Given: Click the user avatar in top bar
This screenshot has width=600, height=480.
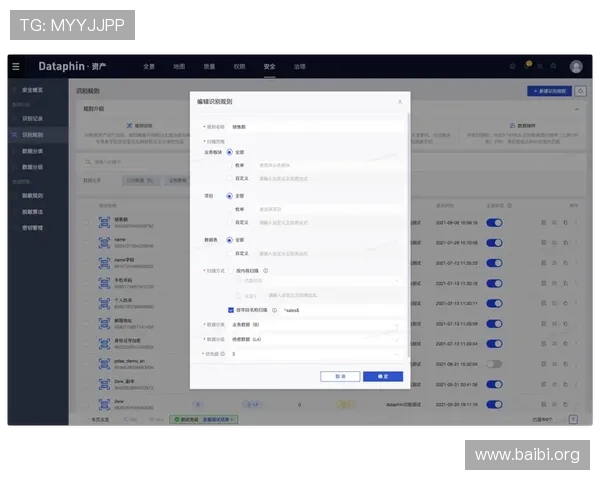Looking at the screenshot, I should point(576,67).
